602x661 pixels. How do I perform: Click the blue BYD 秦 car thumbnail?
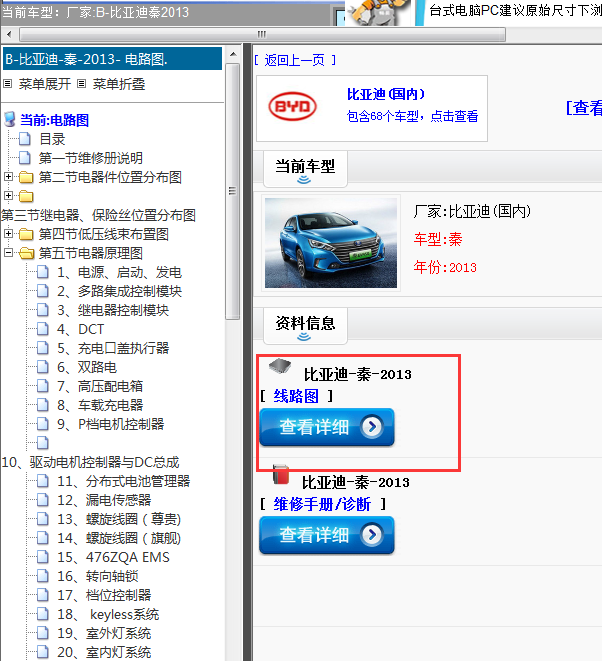[x=331, y=243]
